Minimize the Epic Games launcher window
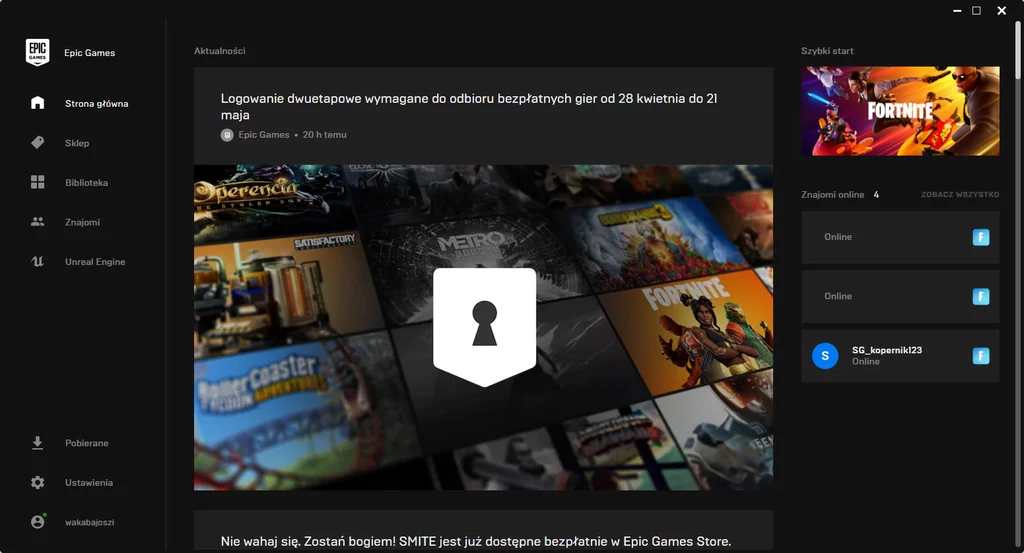This screenshot has width=1024, height=553. (x=957, y=11)
